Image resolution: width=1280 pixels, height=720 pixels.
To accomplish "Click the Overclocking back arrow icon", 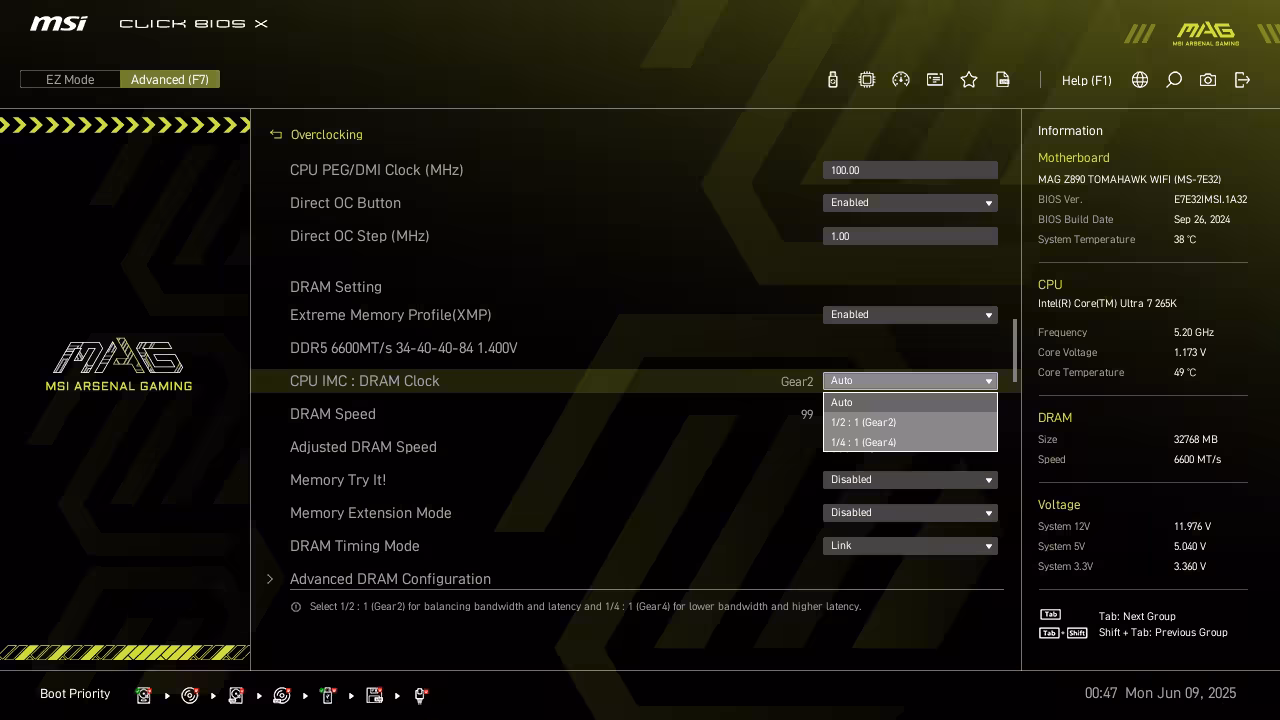I will 276,134.
